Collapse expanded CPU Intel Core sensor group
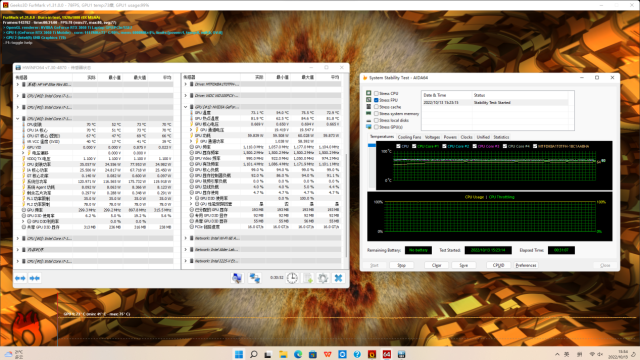Screen dimensions: 640x360 coord(18,118)
